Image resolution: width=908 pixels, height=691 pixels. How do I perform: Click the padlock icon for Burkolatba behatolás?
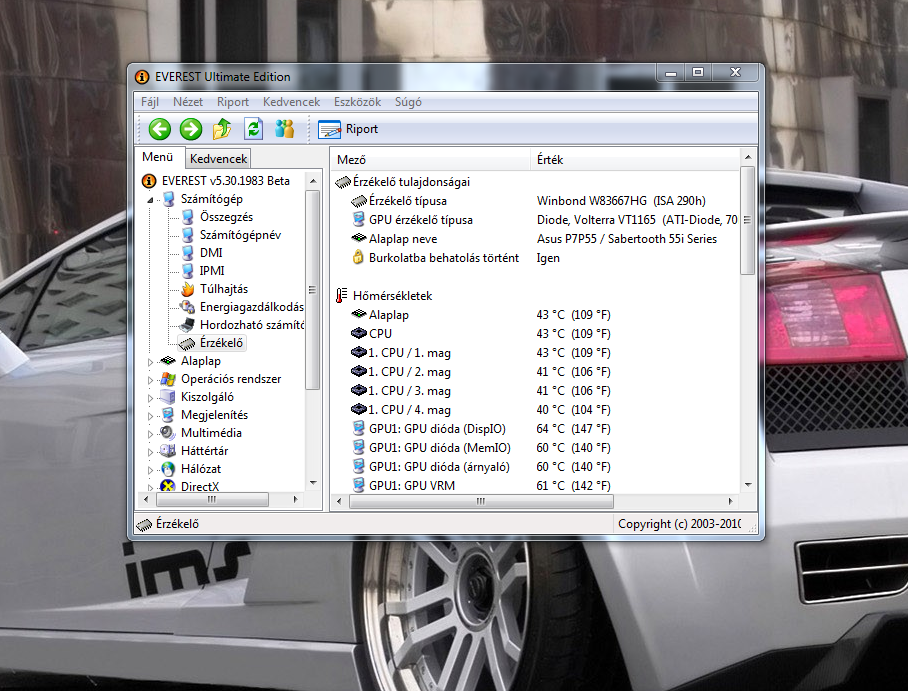358,257
